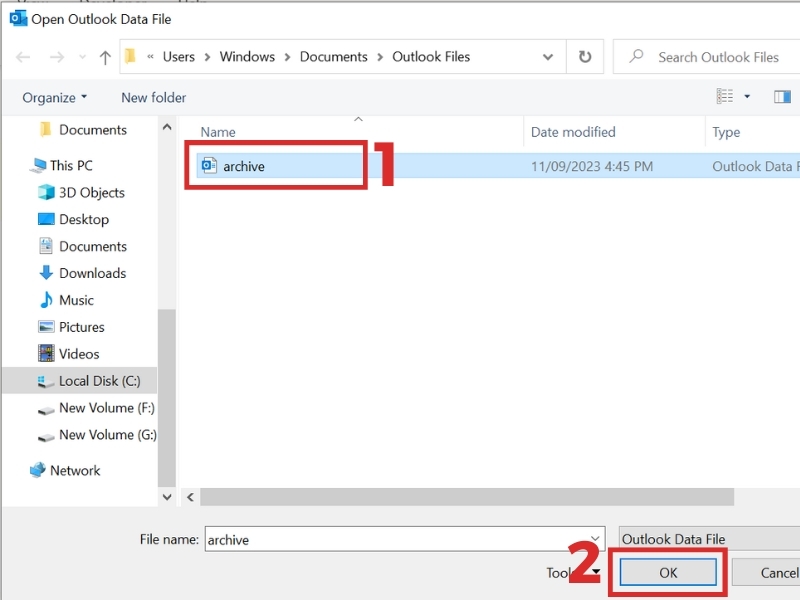Click the OK button

pyautogui.click(x=668, y=572)
